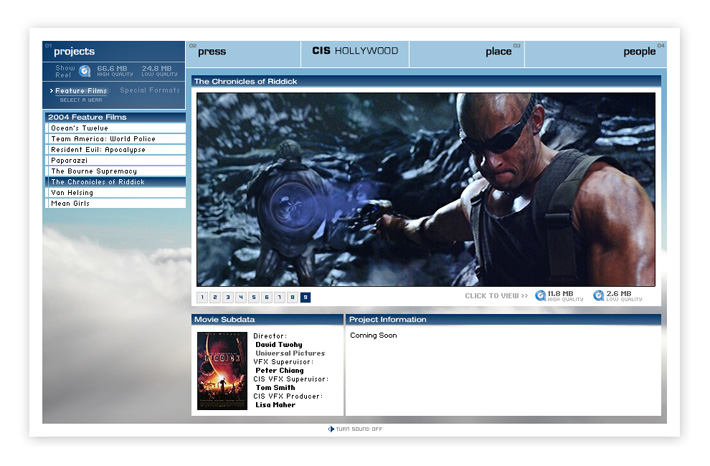Click the large Riddick movie still
710x466 pixels.
click(x=426, y=189)
